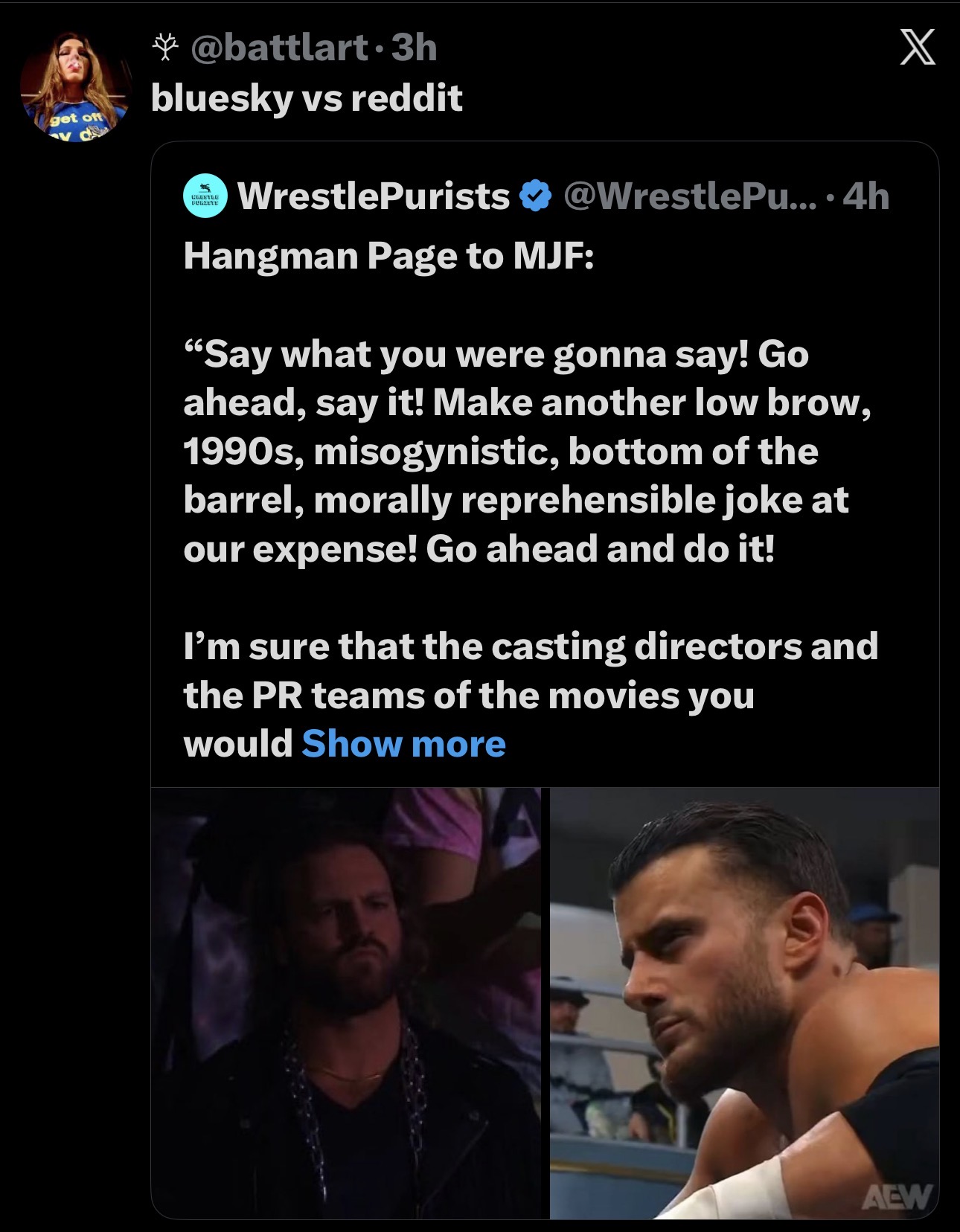
Task: Expand the post with Show more
Action: [x=403, y=743]
